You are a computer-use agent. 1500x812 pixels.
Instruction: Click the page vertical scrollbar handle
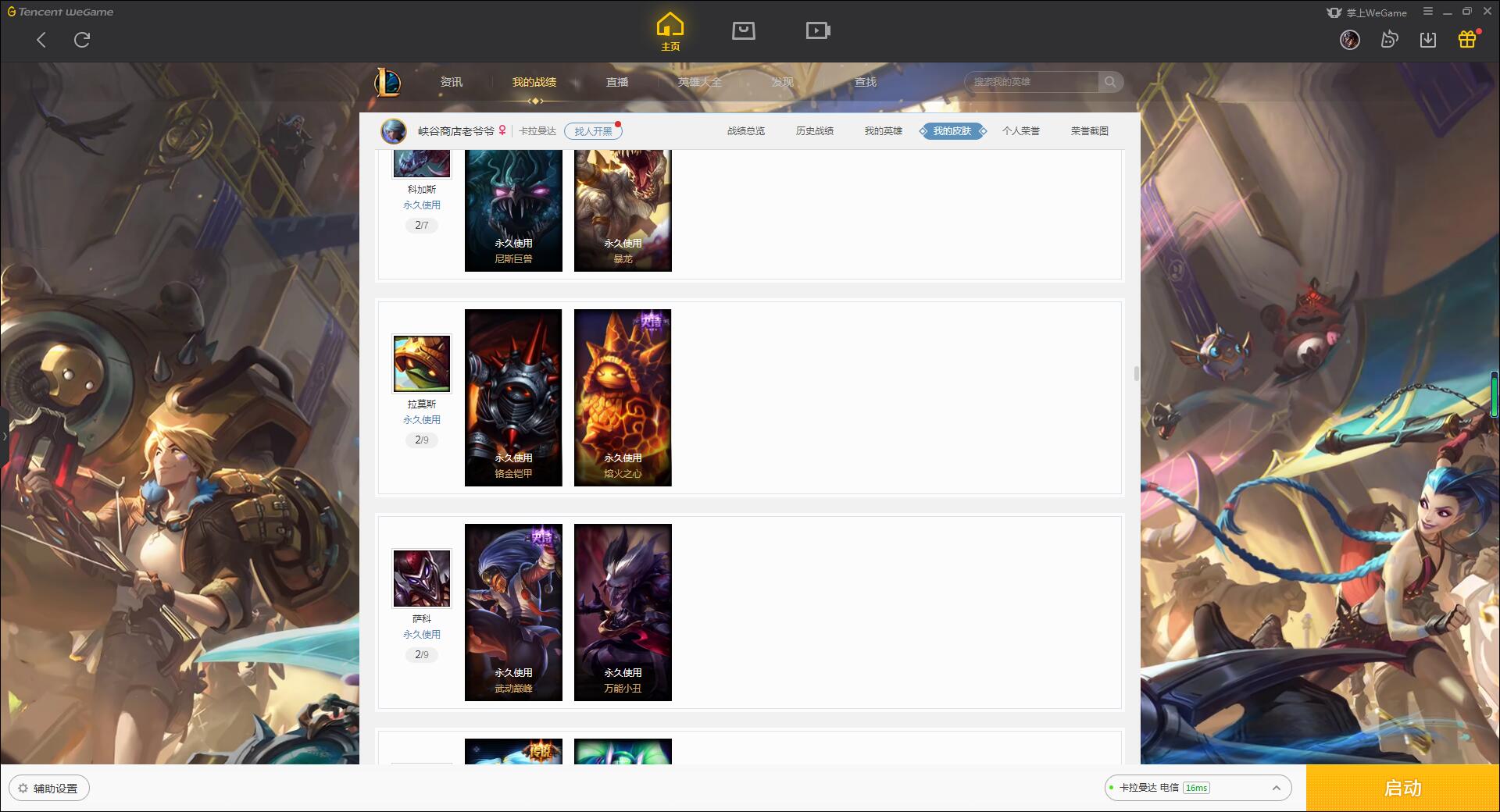point(1137,373)
